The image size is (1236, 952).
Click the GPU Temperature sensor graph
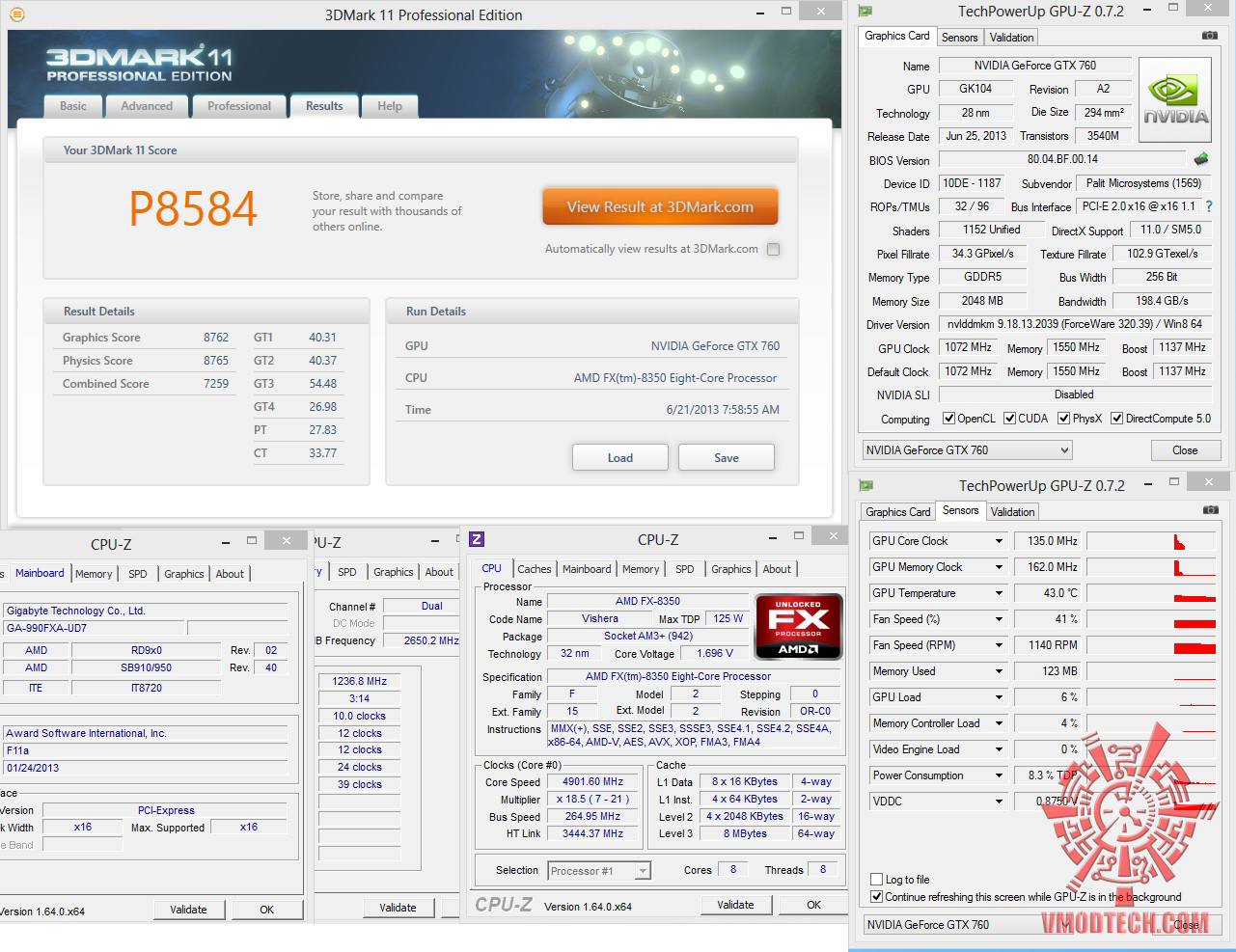1152,593
